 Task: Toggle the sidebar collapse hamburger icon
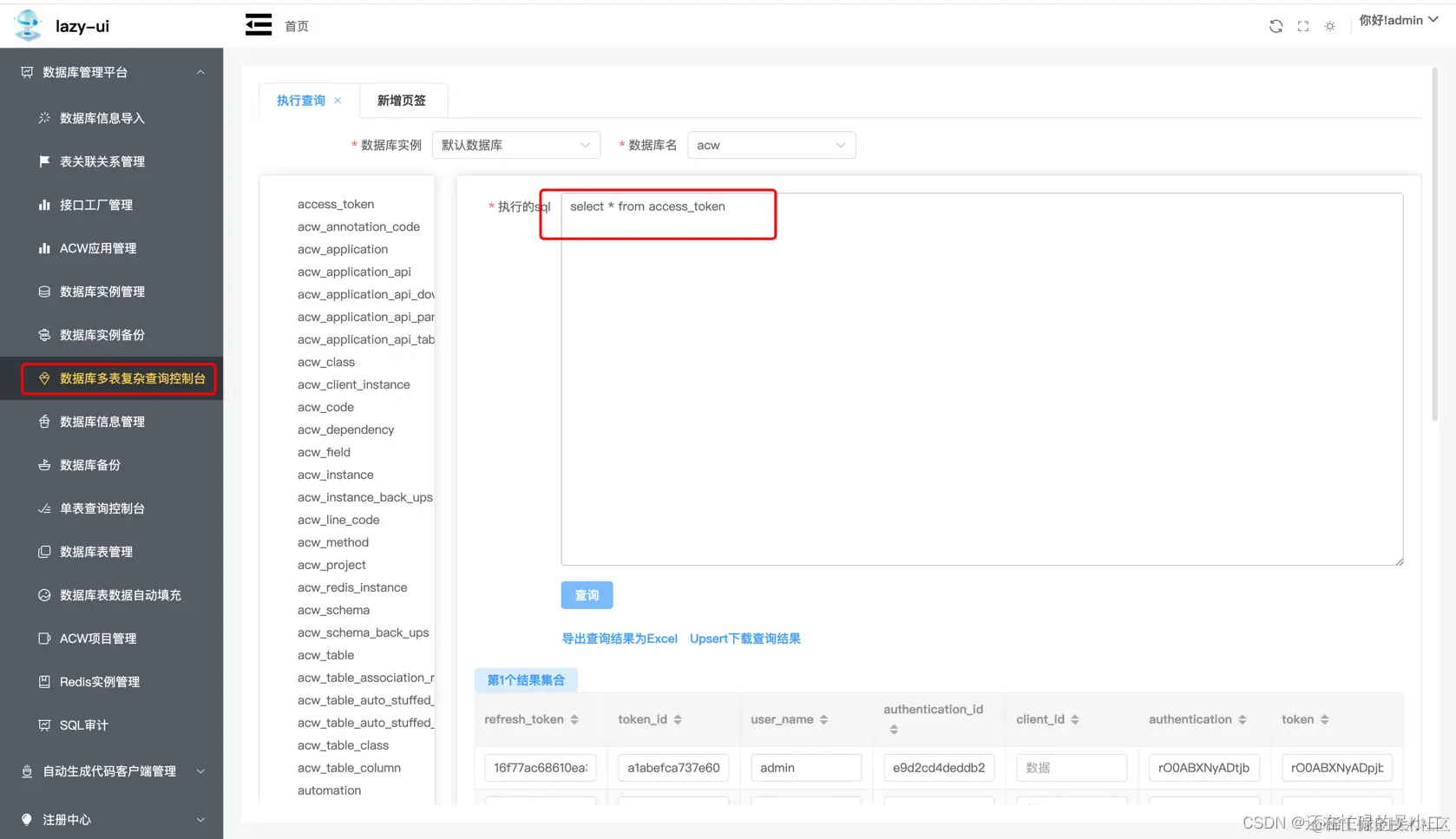point(259,25)
